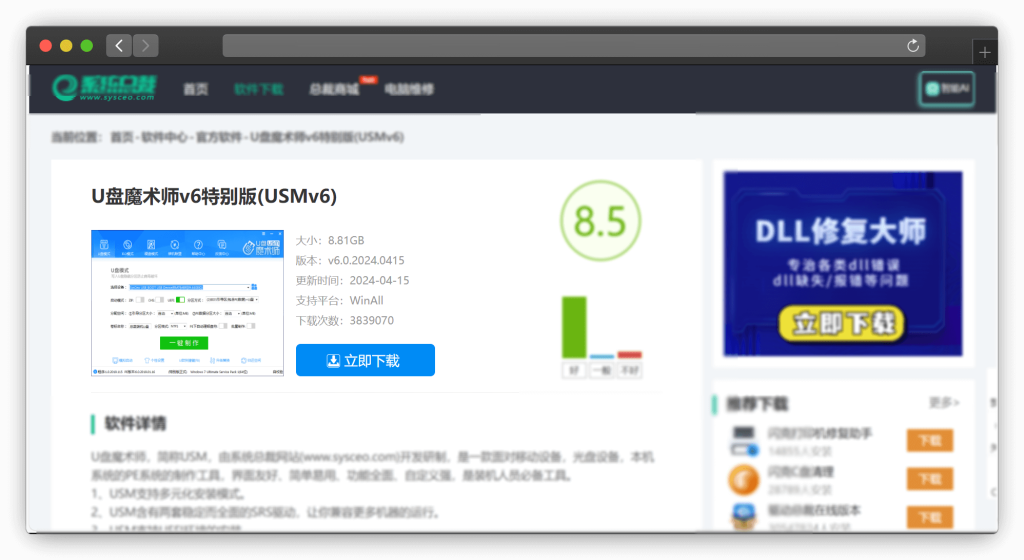Download 闪电打印机修复助手 with orange 下载 button

click(x=930, y=441)
